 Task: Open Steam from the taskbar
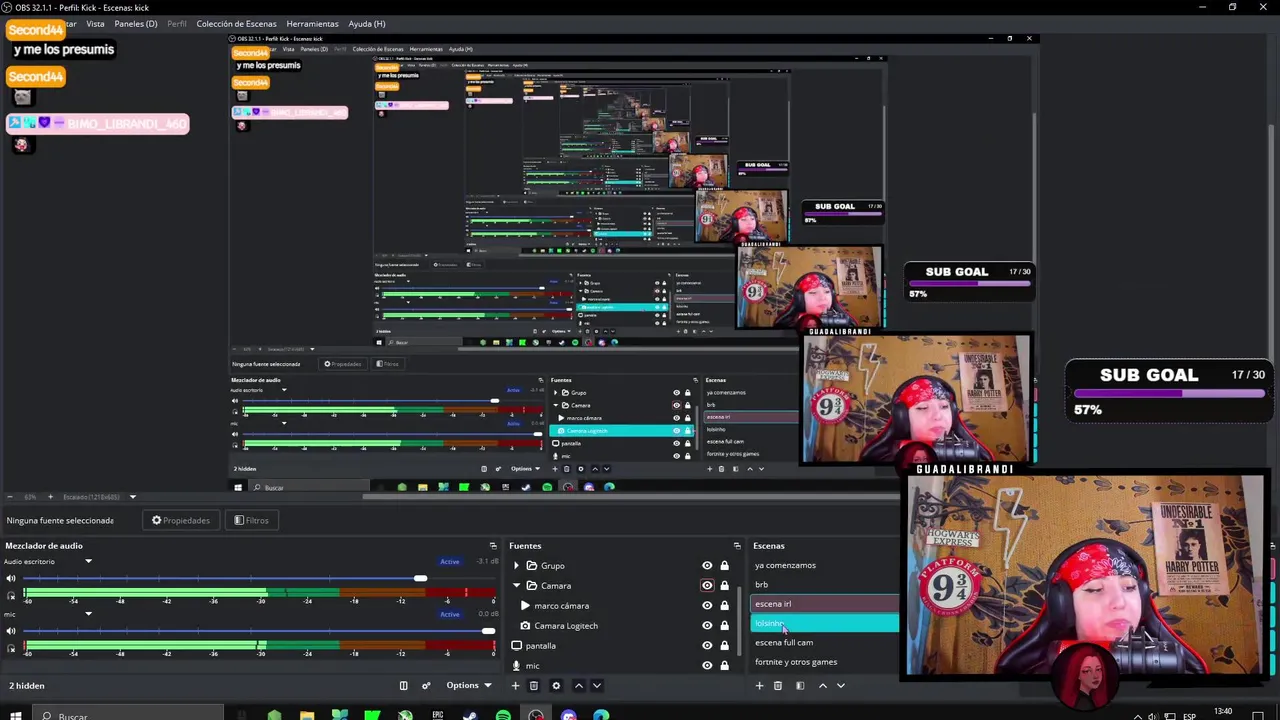point(470,716)
